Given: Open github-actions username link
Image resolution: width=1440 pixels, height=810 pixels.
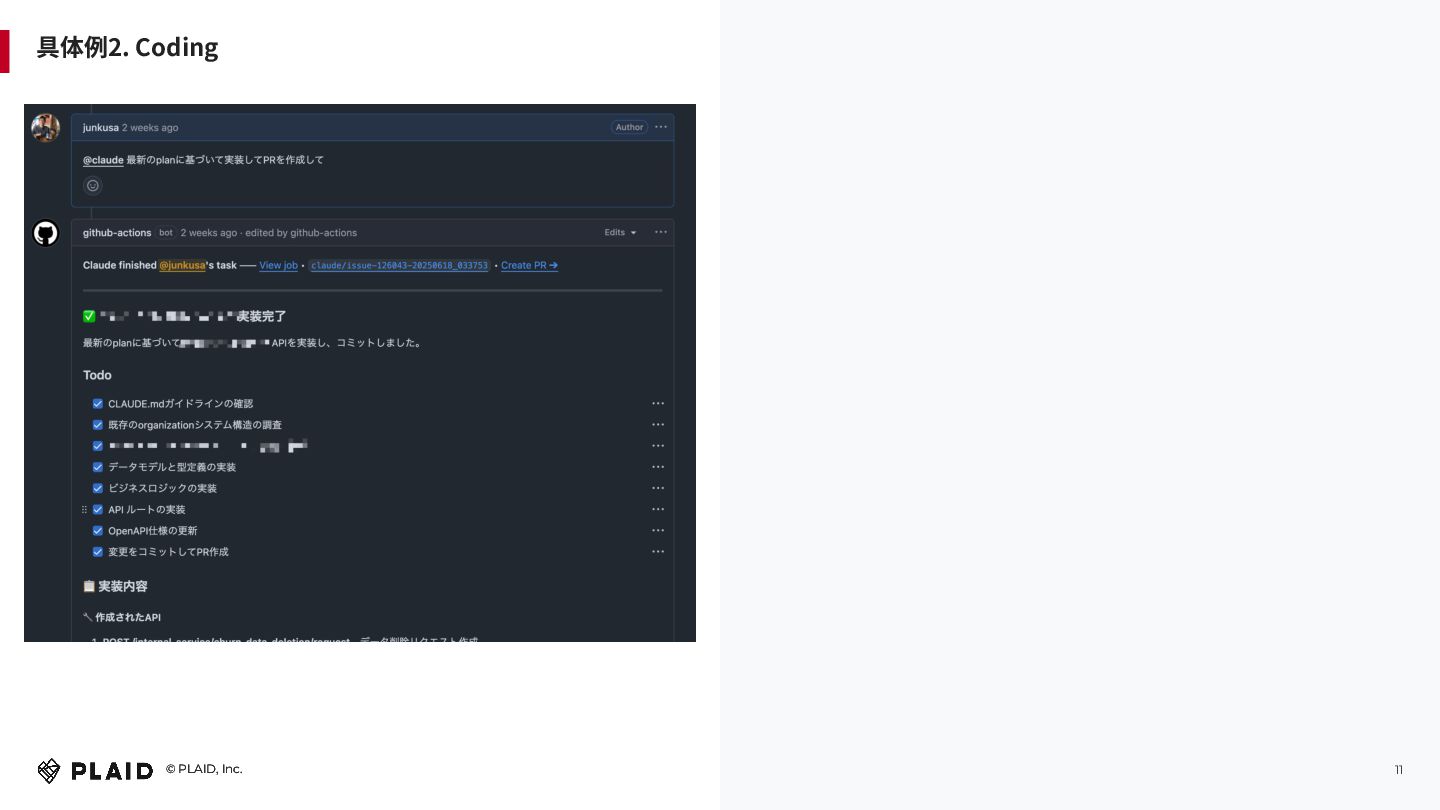Looking at the screenshot, I should click(117, 232).
